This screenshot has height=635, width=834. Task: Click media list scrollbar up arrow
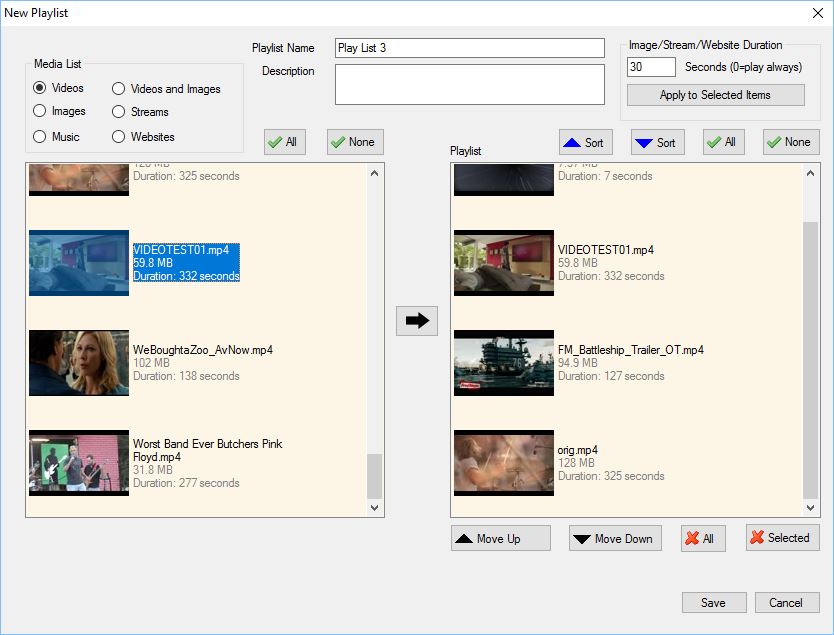(374, 173)
